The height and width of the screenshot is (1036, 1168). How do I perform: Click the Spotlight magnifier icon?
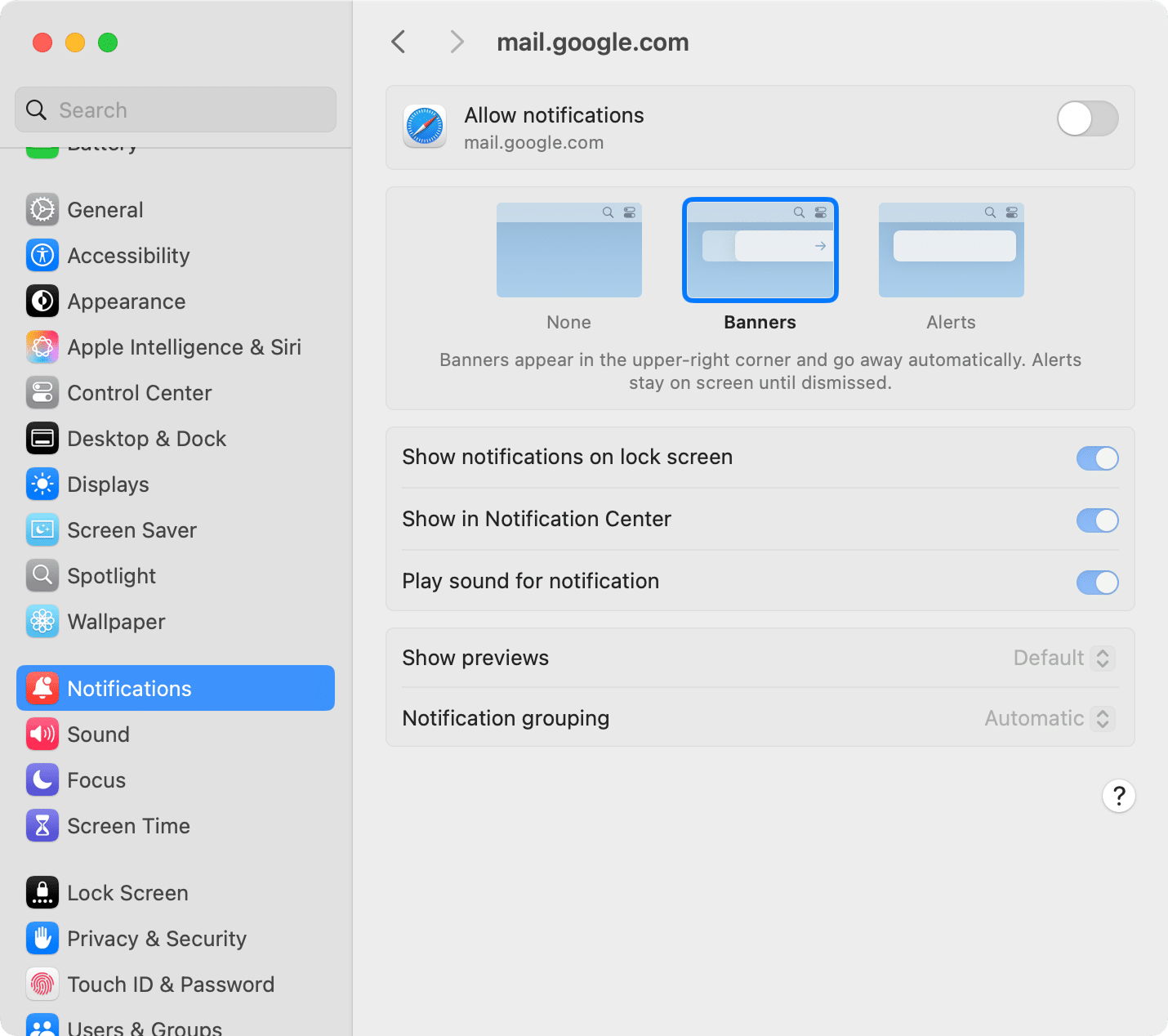pyautogui.click(x=42, y=576)
